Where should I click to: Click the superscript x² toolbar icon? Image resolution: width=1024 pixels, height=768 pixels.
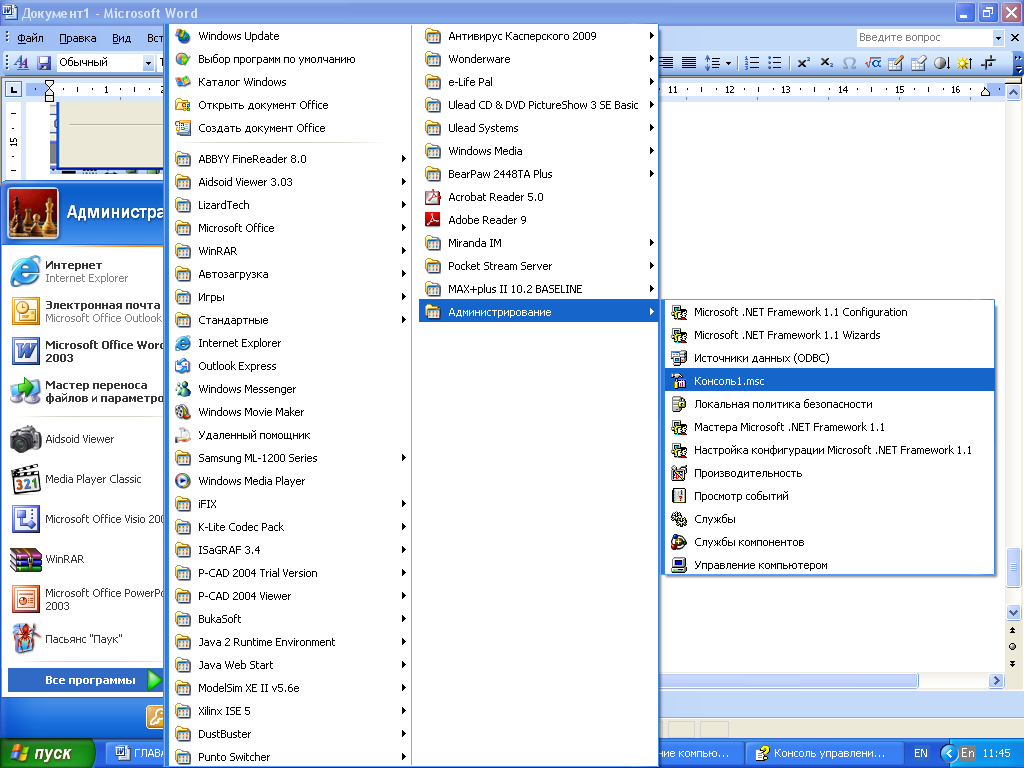[x=803, y=63]
